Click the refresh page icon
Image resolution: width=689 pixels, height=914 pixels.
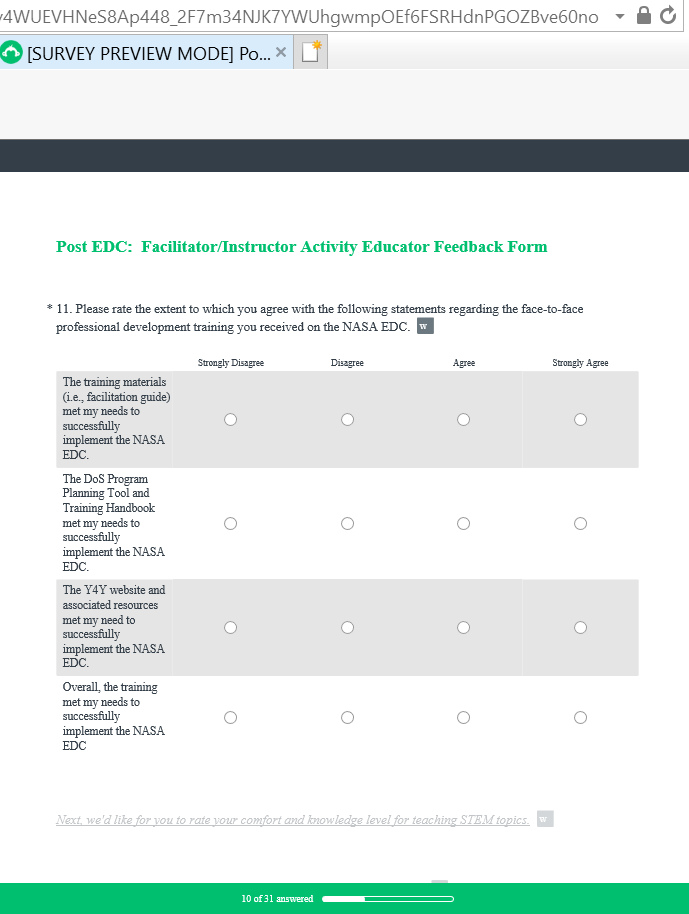coord(669,16)
